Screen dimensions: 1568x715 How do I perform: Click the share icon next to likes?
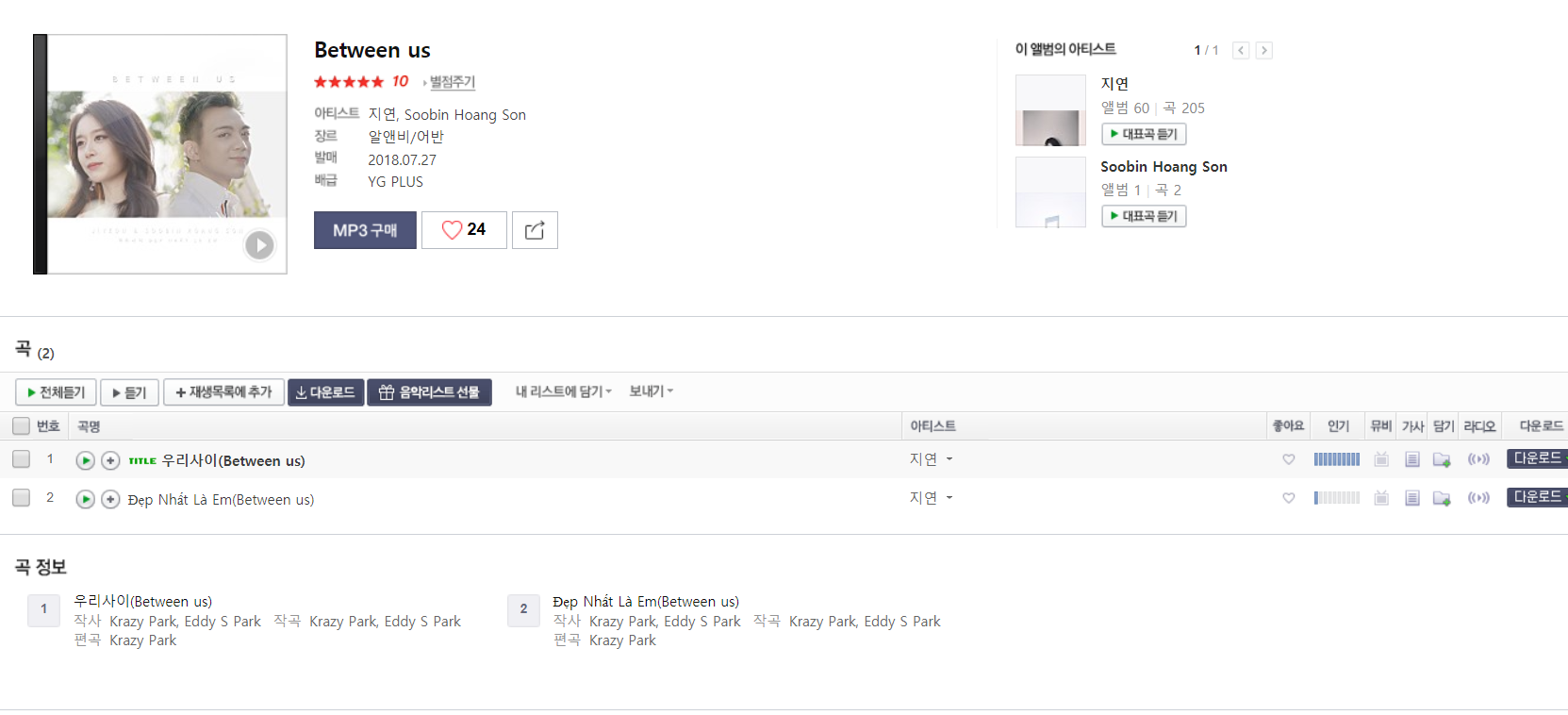[x=535, y=230]
